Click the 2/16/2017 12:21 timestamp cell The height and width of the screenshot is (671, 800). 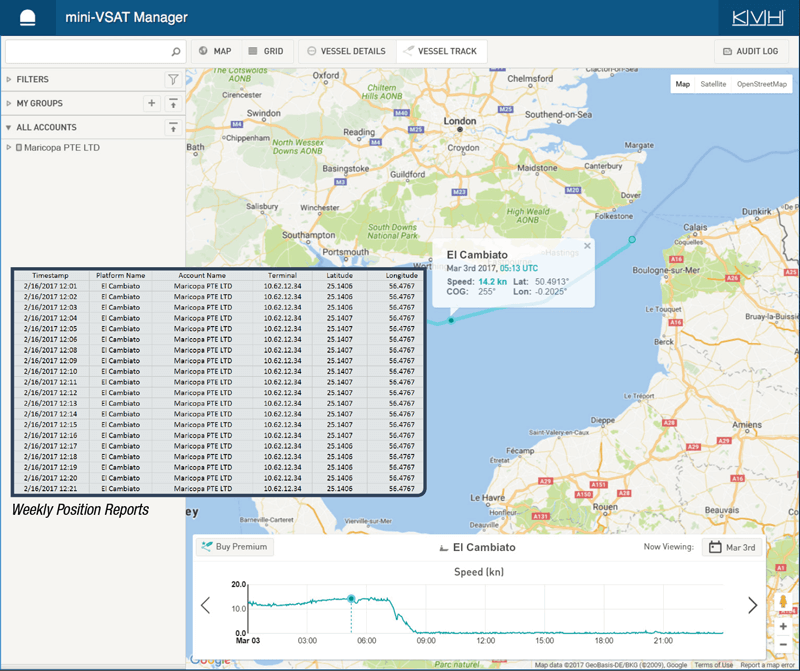tap(51, 489)
